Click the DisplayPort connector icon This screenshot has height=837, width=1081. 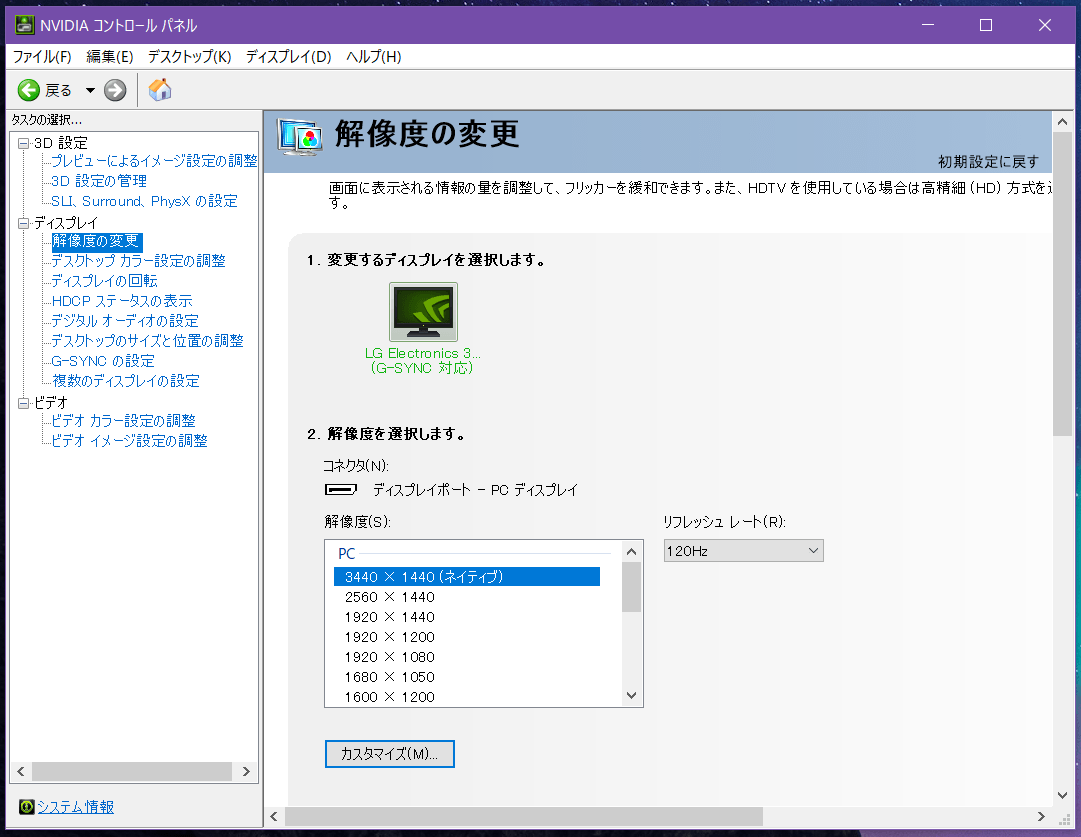(x=341, y=490)
